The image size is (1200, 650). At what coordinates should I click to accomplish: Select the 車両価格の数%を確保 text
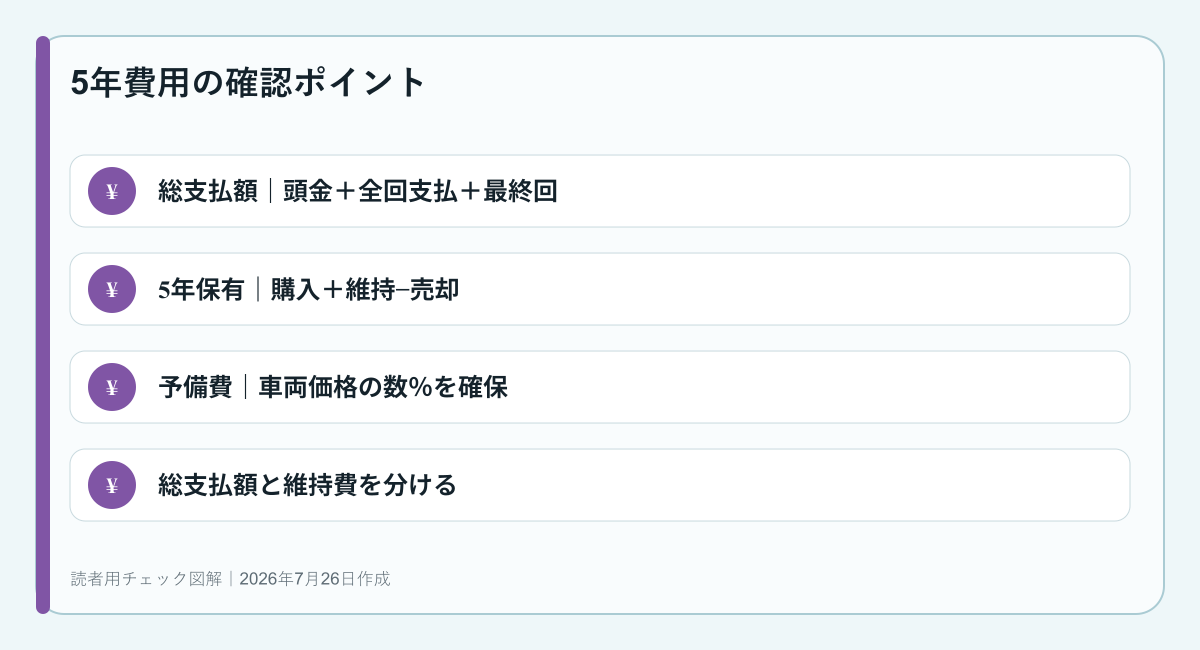[x=383, y=387]
